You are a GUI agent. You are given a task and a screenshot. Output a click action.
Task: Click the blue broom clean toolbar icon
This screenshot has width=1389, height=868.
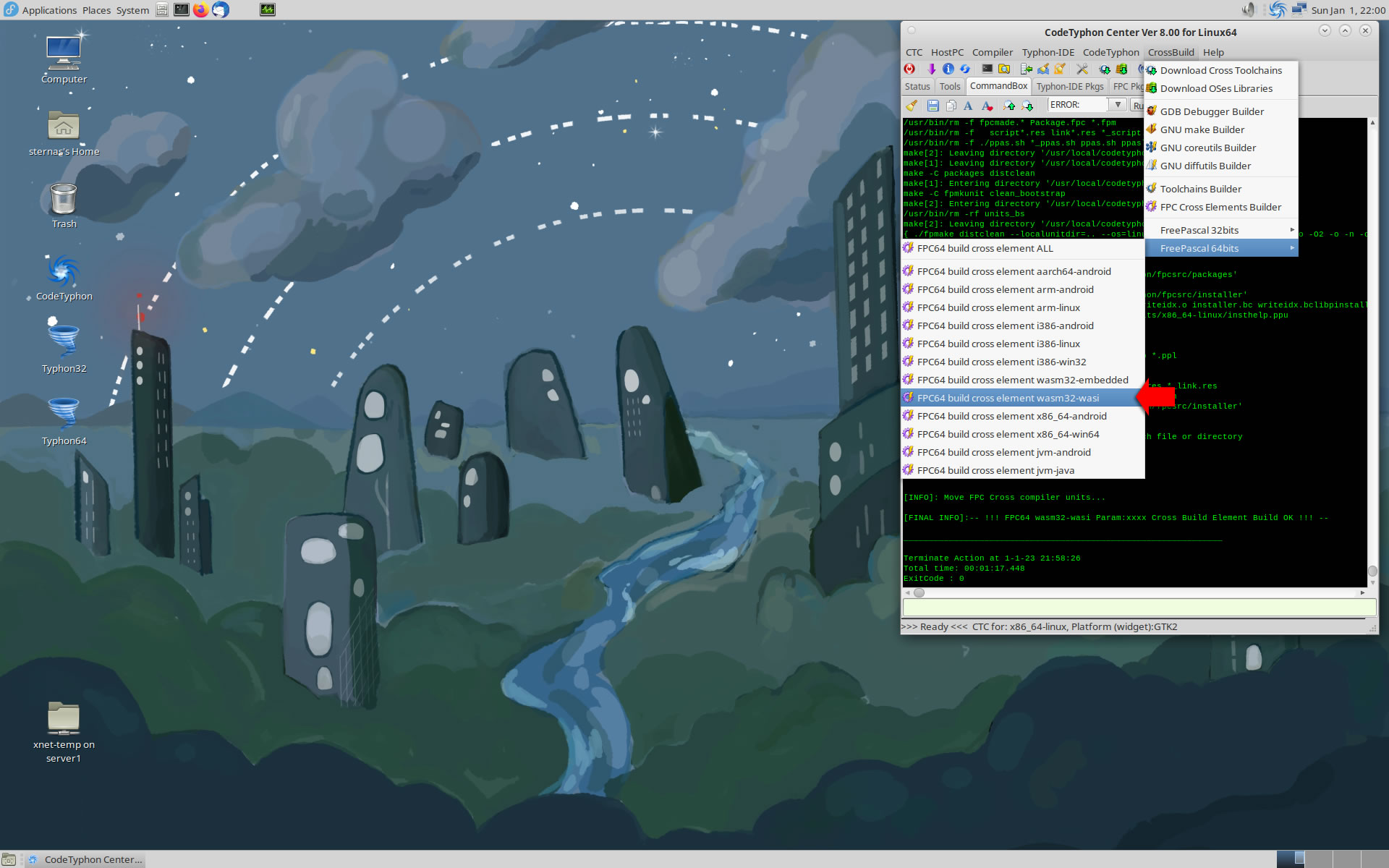1043,69
